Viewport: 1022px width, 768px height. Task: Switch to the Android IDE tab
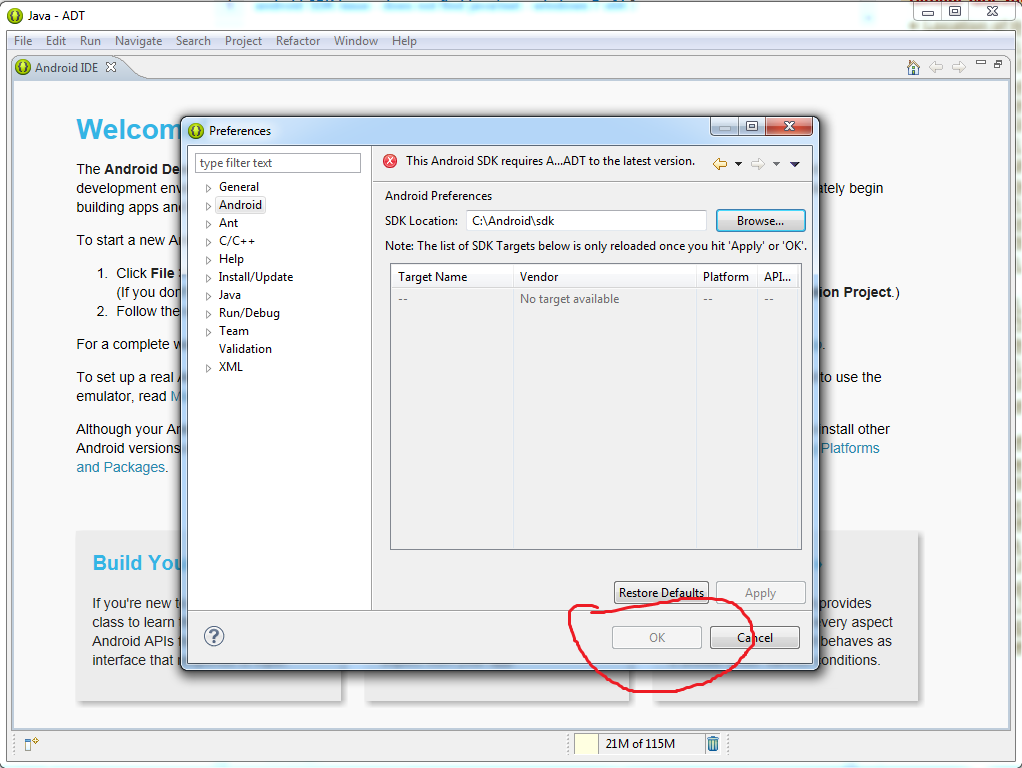pyautogui.click(x=66, y=67)
